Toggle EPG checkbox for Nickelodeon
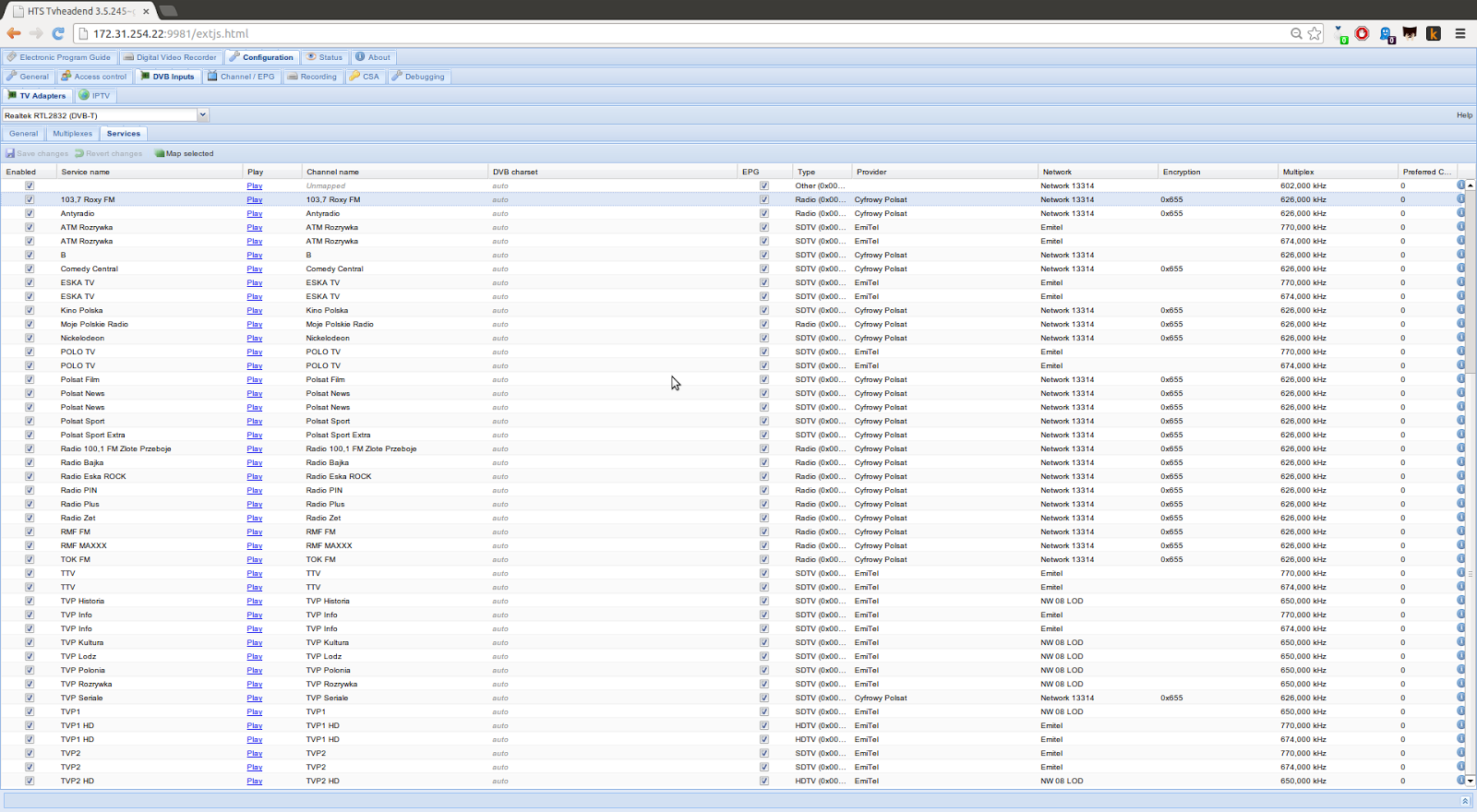This screenshot has width=1477, height=812. click(764, 338)
